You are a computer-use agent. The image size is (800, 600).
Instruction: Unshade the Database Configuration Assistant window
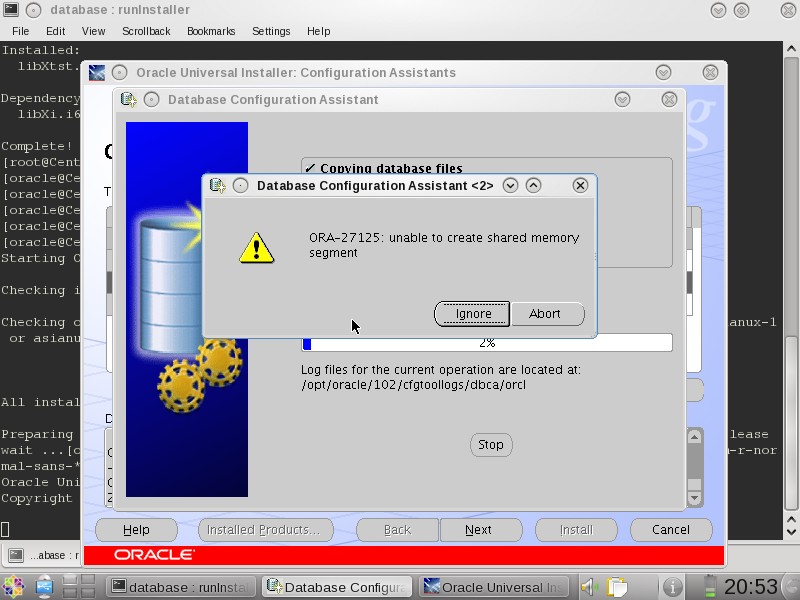pyautogui.click(x=622, y=99)
